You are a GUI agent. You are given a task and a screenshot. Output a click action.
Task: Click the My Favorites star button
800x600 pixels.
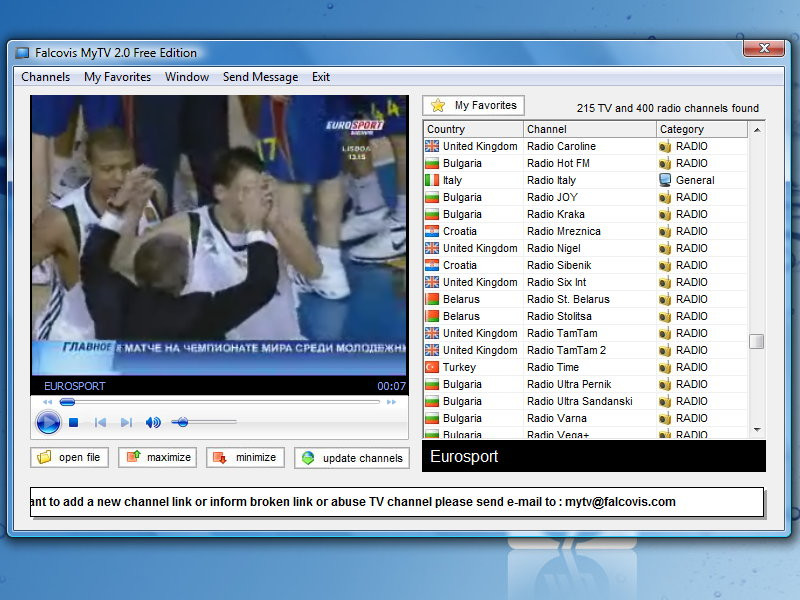point(473,106)
